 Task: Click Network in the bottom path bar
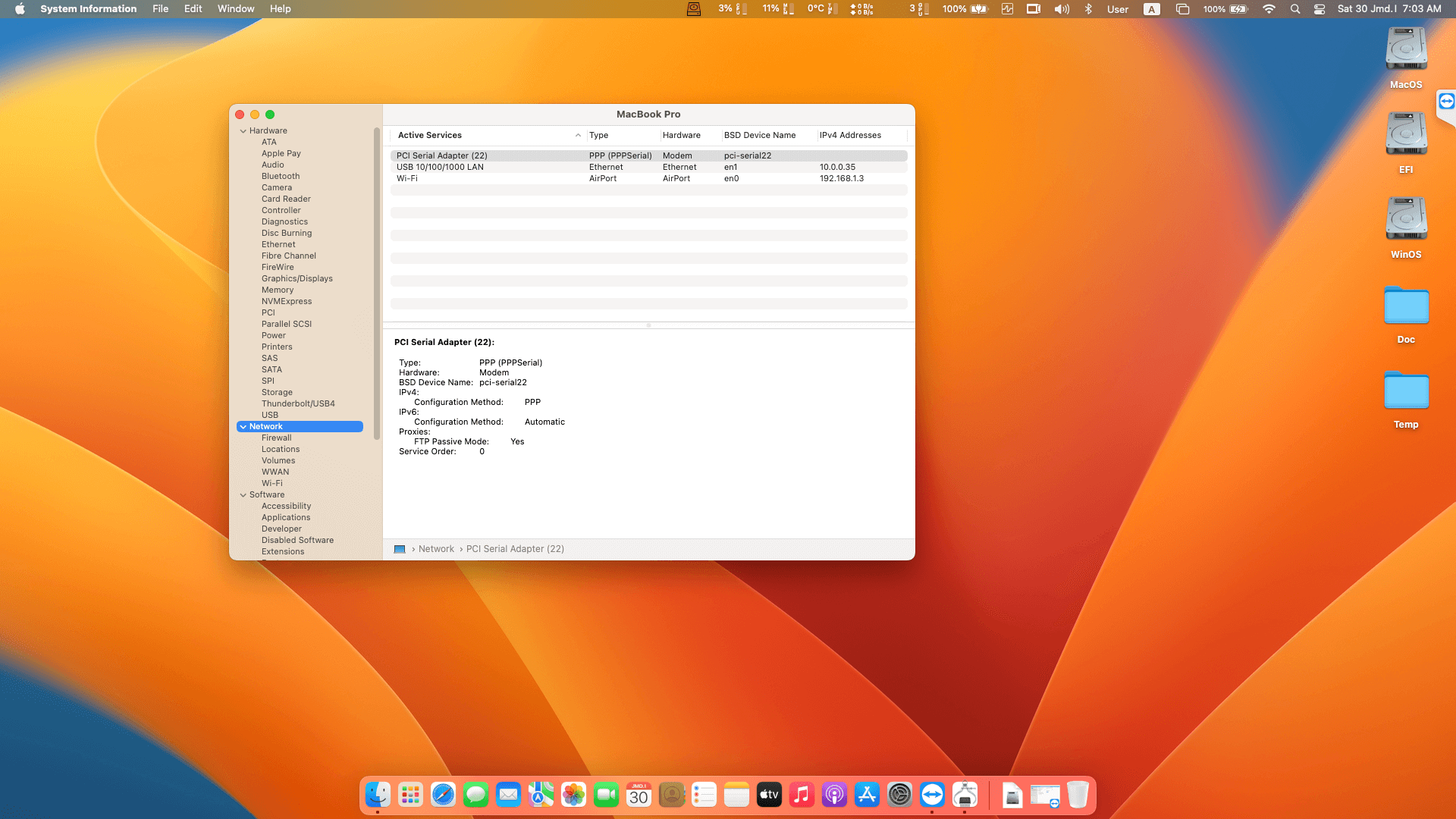[436, 549]
